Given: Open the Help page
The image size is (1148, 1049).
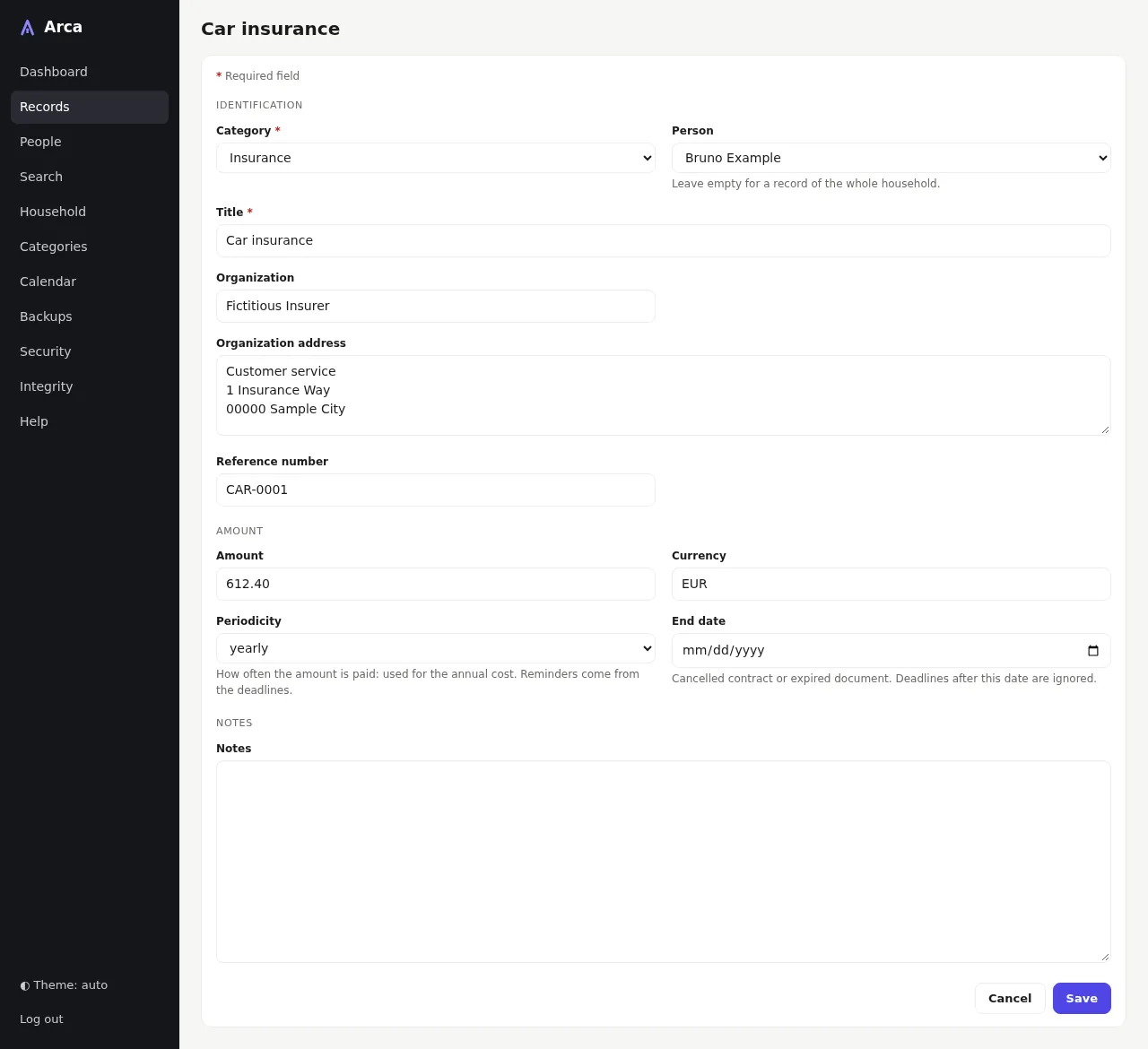Looking at the screenshot, I should (x=90, y=421).
